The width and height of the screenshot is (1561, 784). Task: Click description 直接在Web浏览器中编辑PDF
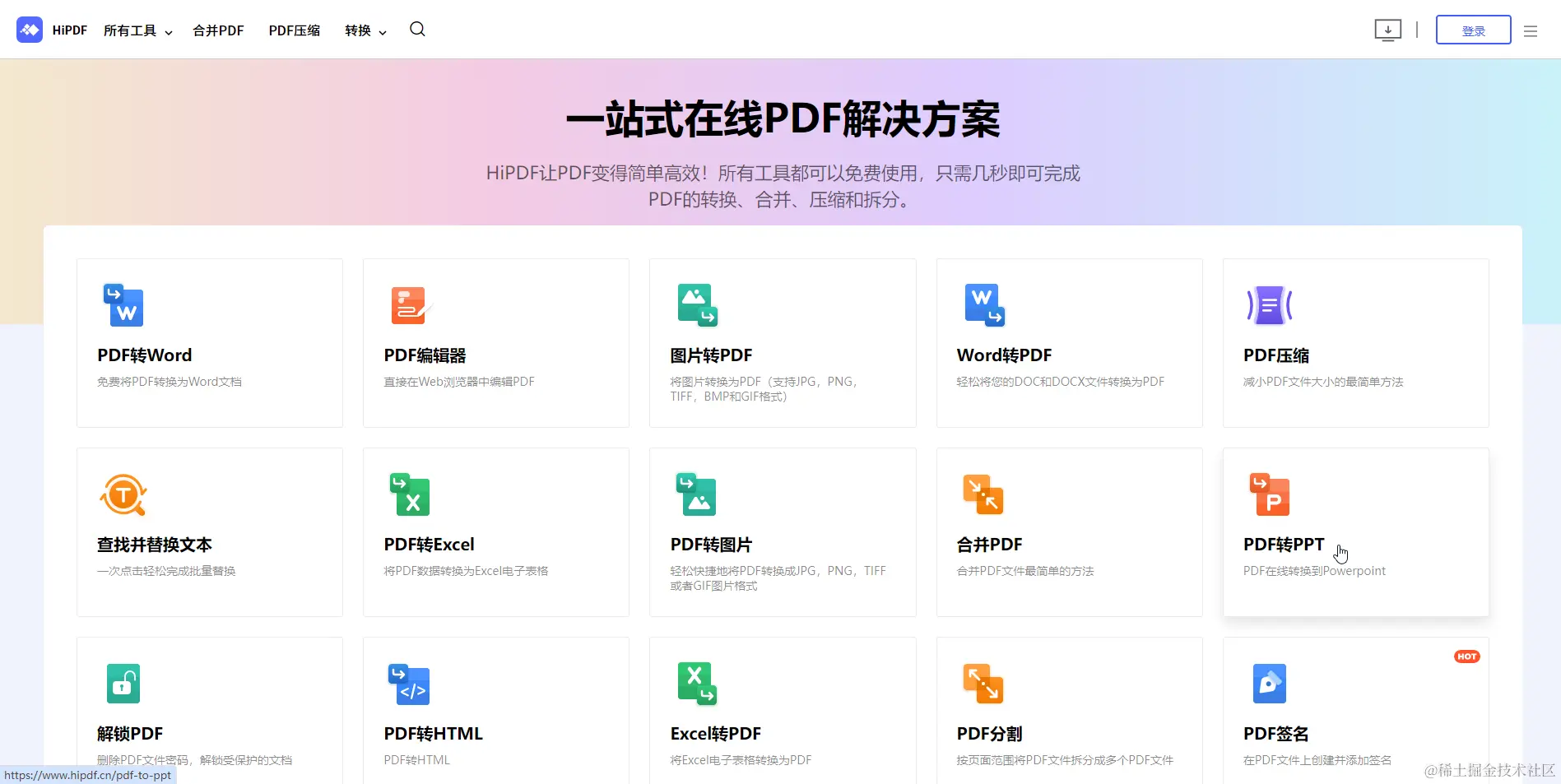(x=459, y=382)
